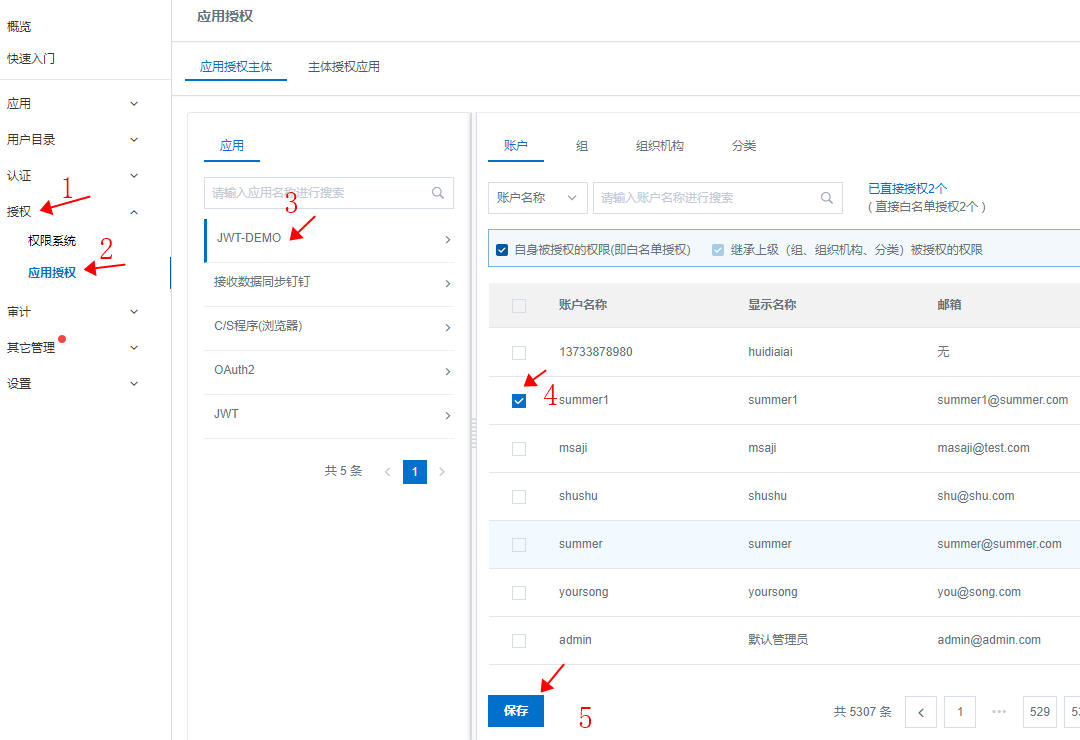Image resolution: width=1080 pixels, height=740 pixels.
Task: Click the application search magnifier icon
Action: tap(438, 193)
